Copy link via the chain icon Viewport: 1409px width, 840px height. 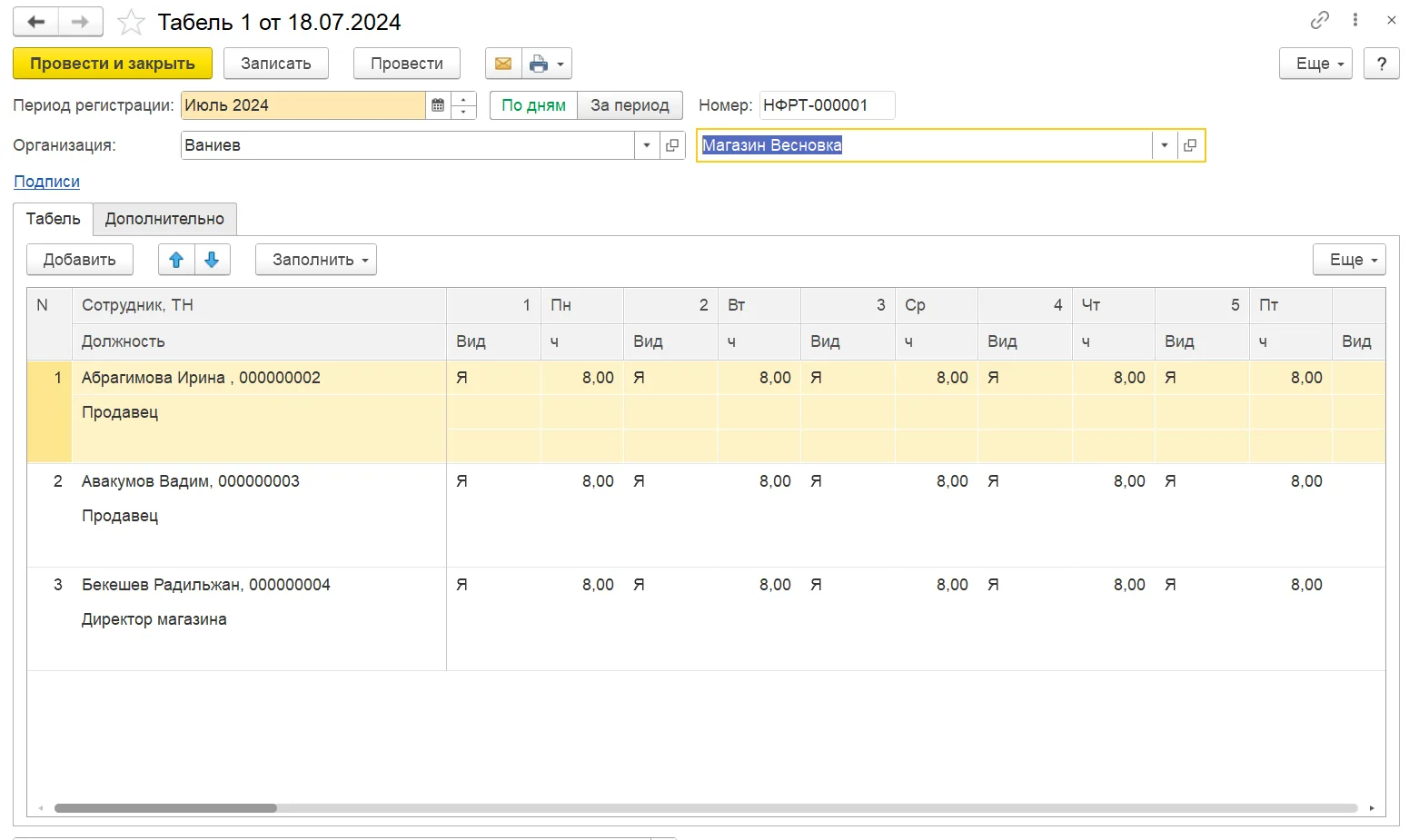[x=1320, y=20]
